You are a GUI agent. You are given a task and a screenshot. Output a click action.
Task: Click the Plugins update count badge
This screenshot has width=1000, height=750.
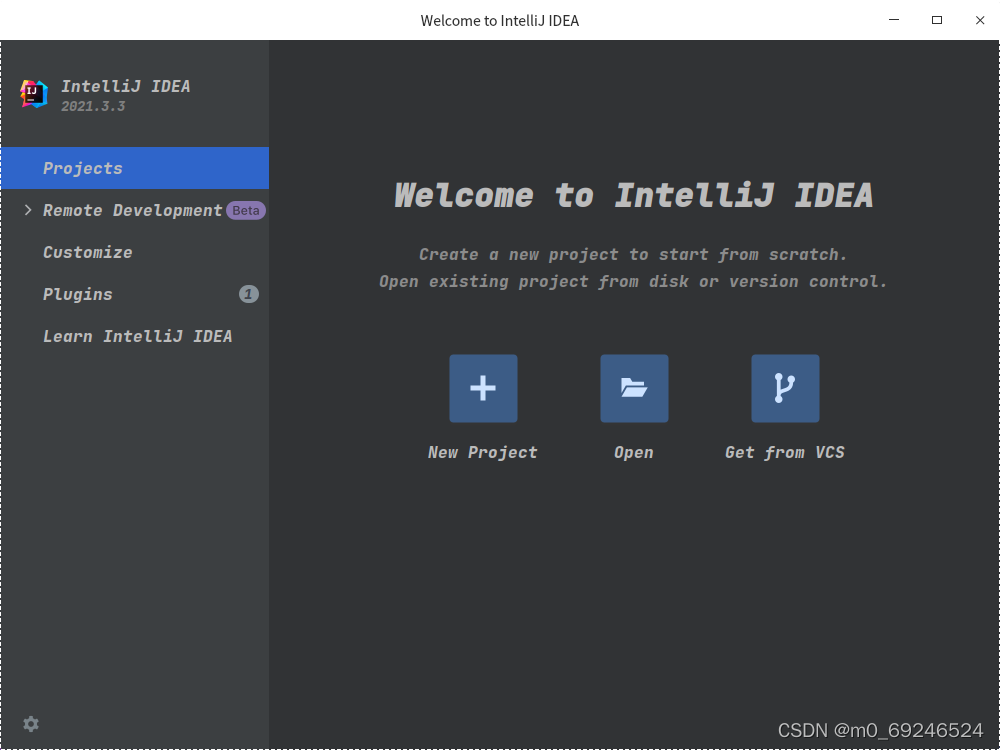249,294
